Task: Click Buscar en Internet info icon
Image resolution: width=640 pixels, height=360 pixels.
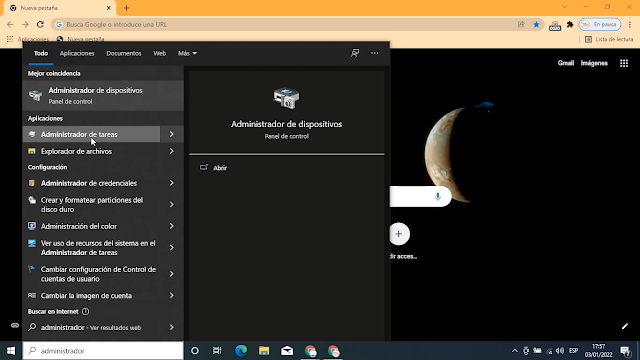Action: pos(85,311)
